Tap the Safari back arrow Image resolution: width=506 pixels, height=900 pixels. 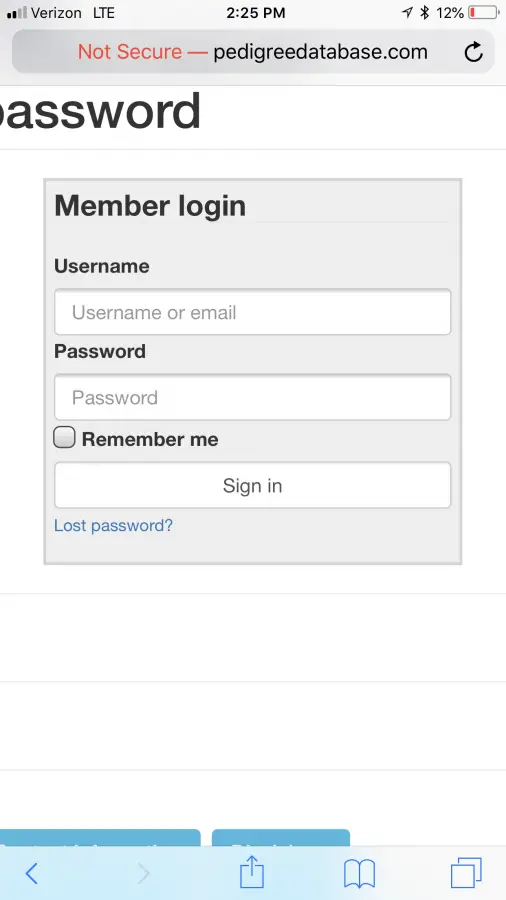click(x=32, y=874)
